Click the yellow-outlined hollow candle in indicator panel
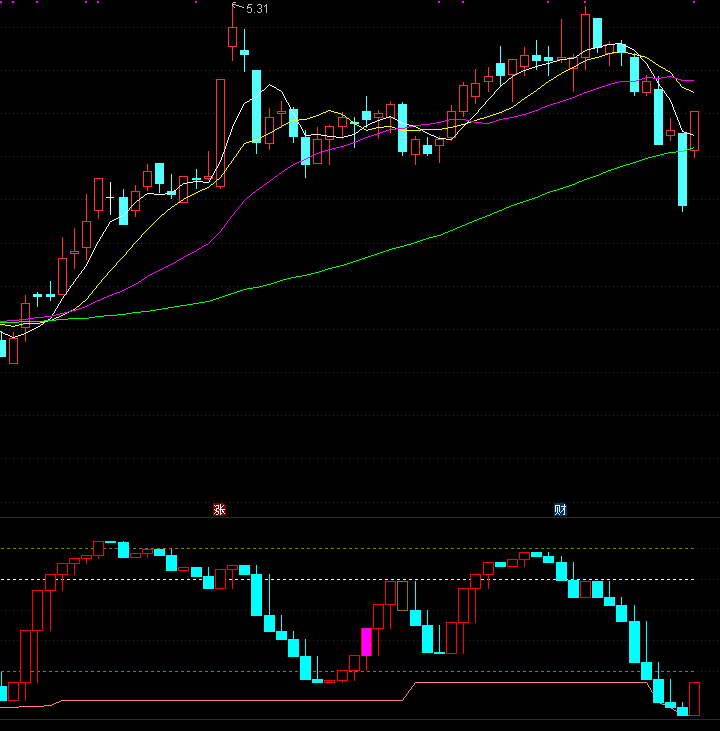Screen dimensions: 720x731 click(402, 596)
